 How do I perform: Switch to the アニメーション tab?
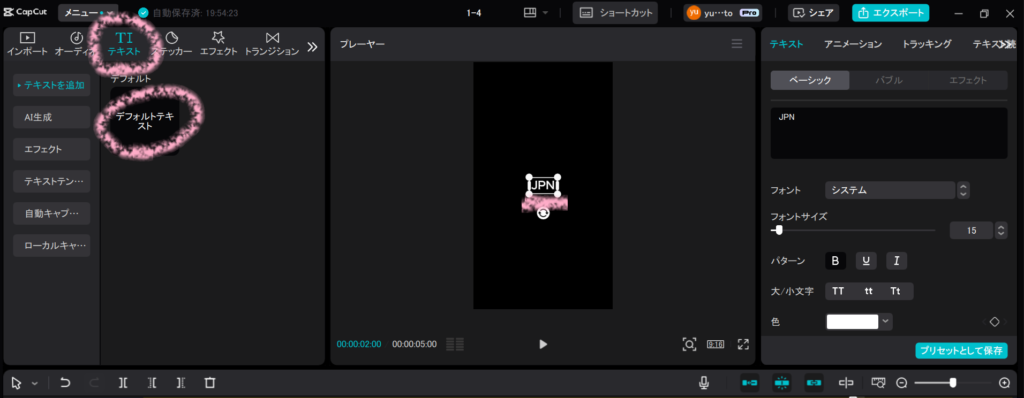853,44
